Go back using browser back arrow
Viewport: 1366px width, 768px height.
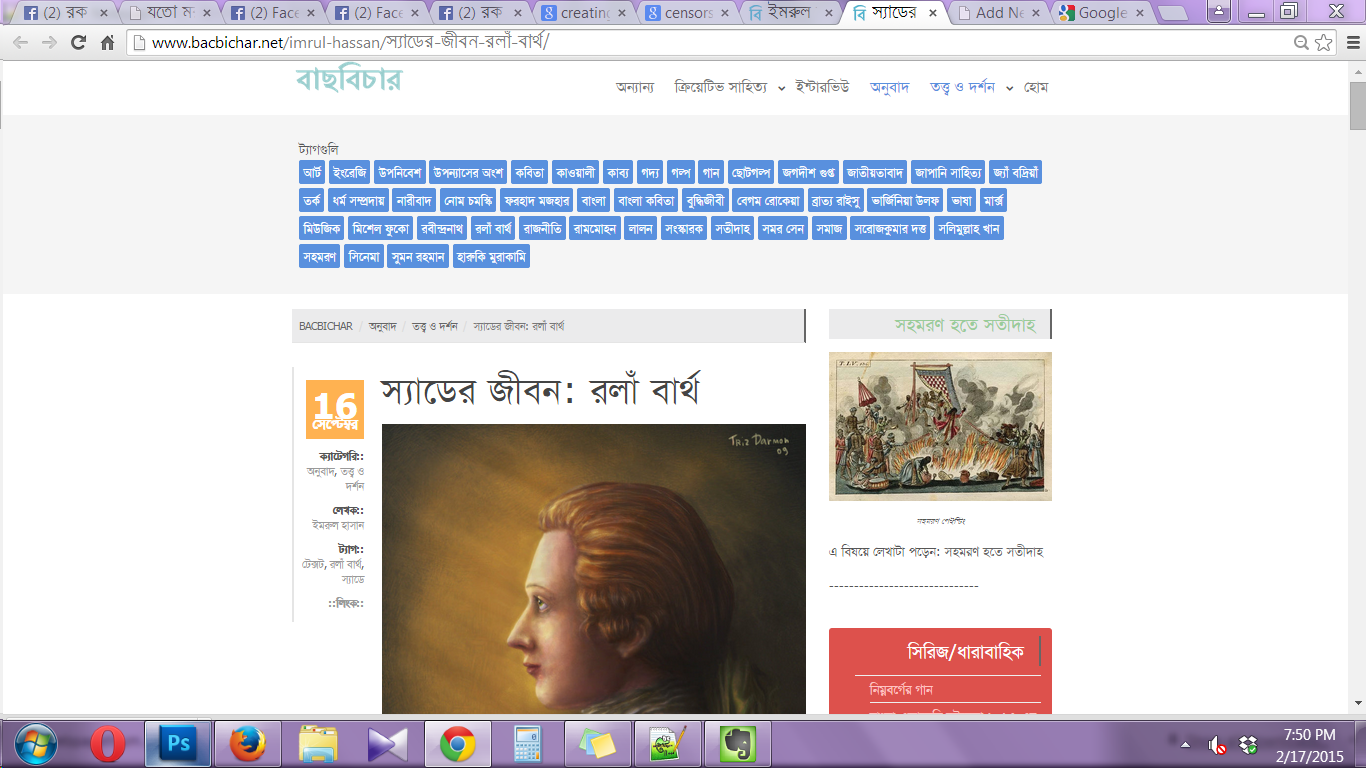coord(21,43)
